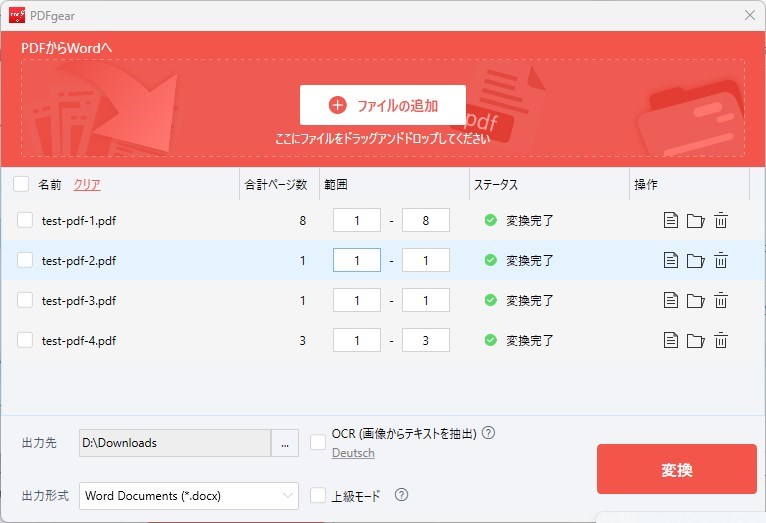Close the PDFgear window
The height and width of the screenshot is (523, 766).
750,15
